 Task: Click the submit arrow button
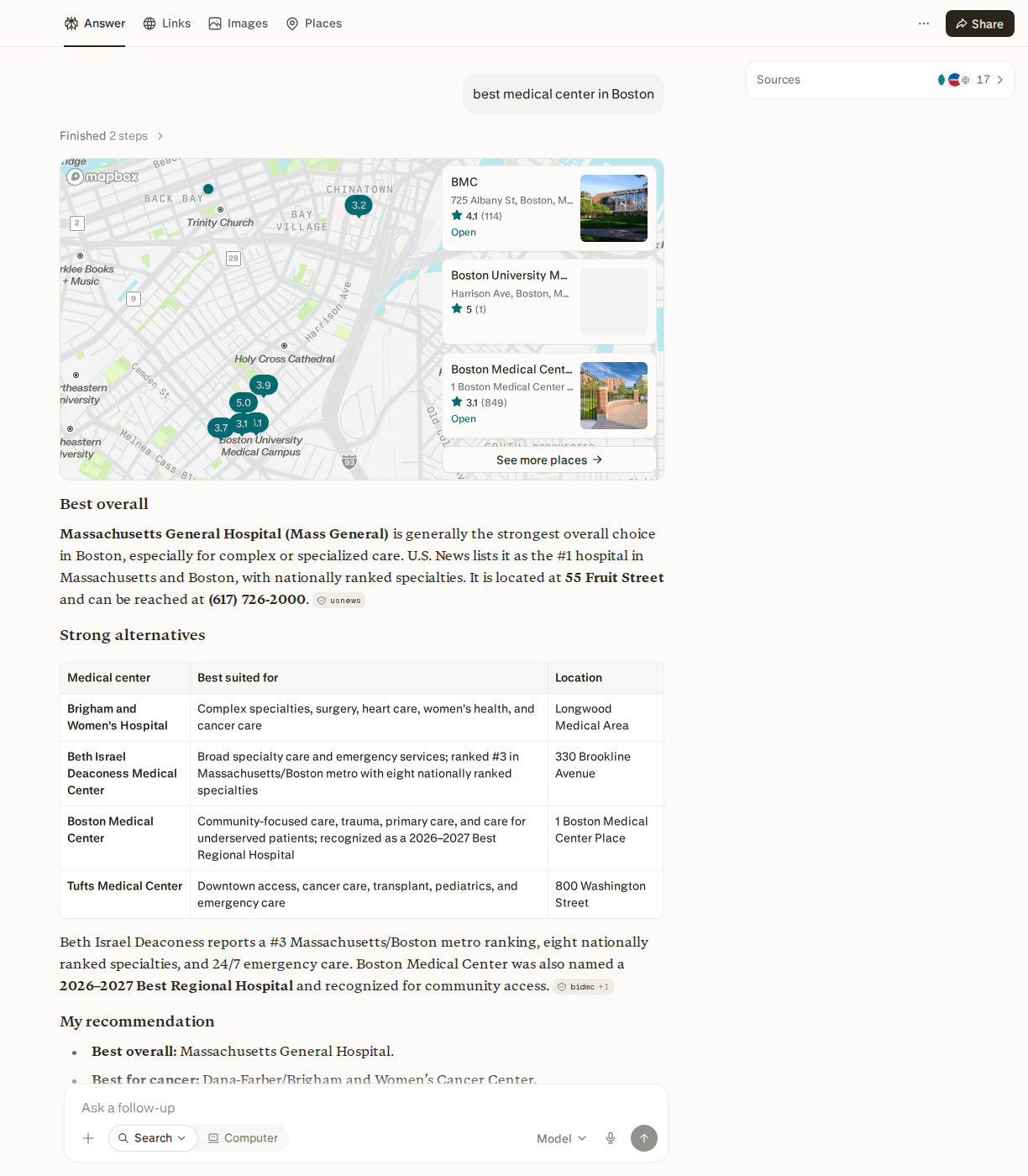pyautogui.click(x=644, y=1138)
